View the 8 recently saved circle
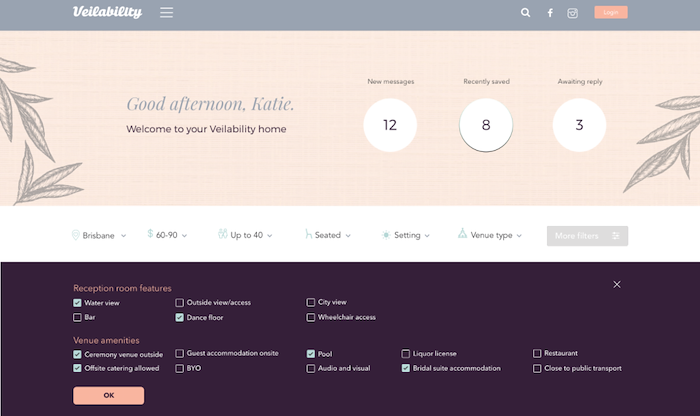 [x=486, y=125]
